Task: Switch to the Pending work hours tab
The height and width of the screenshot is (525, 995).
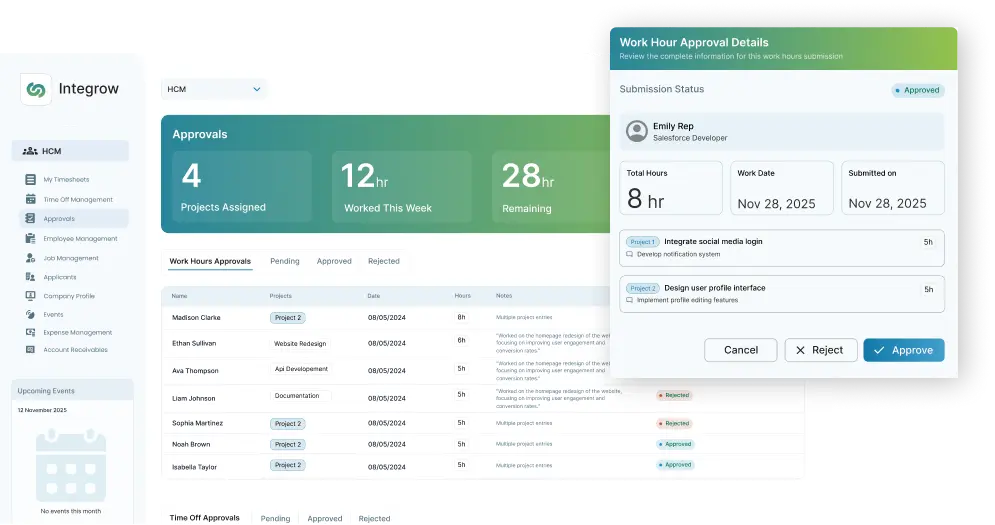Action: coord(284,261)
